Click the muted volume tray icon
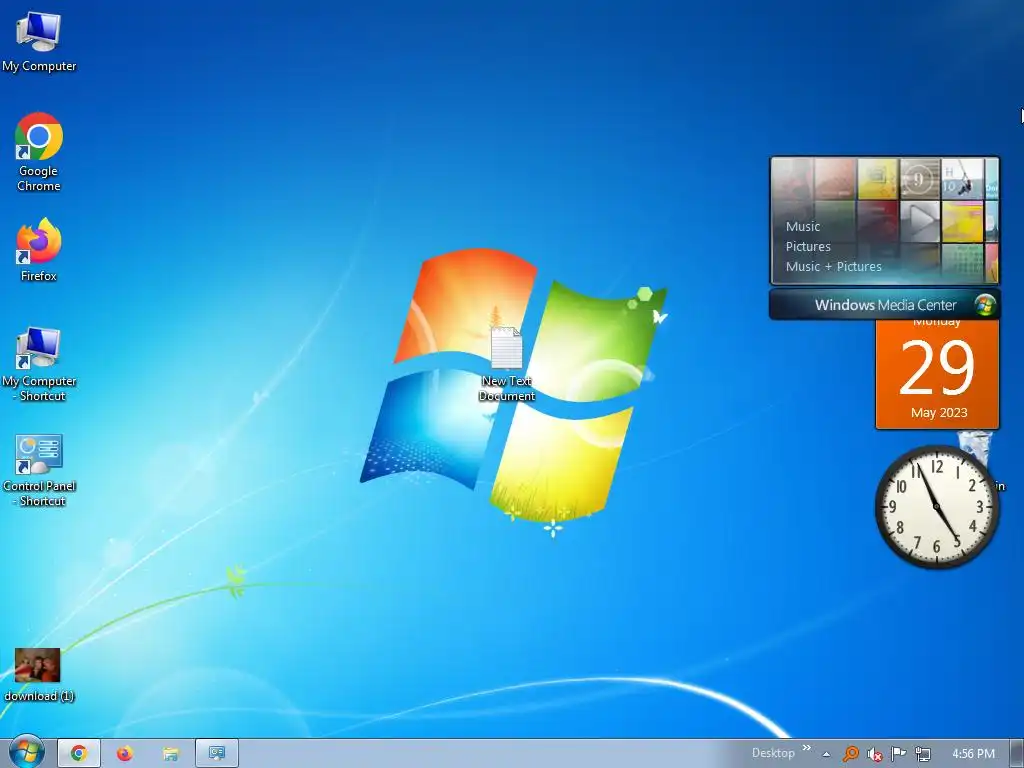The height and width of the screenshot is (768, 1024). 874,754
